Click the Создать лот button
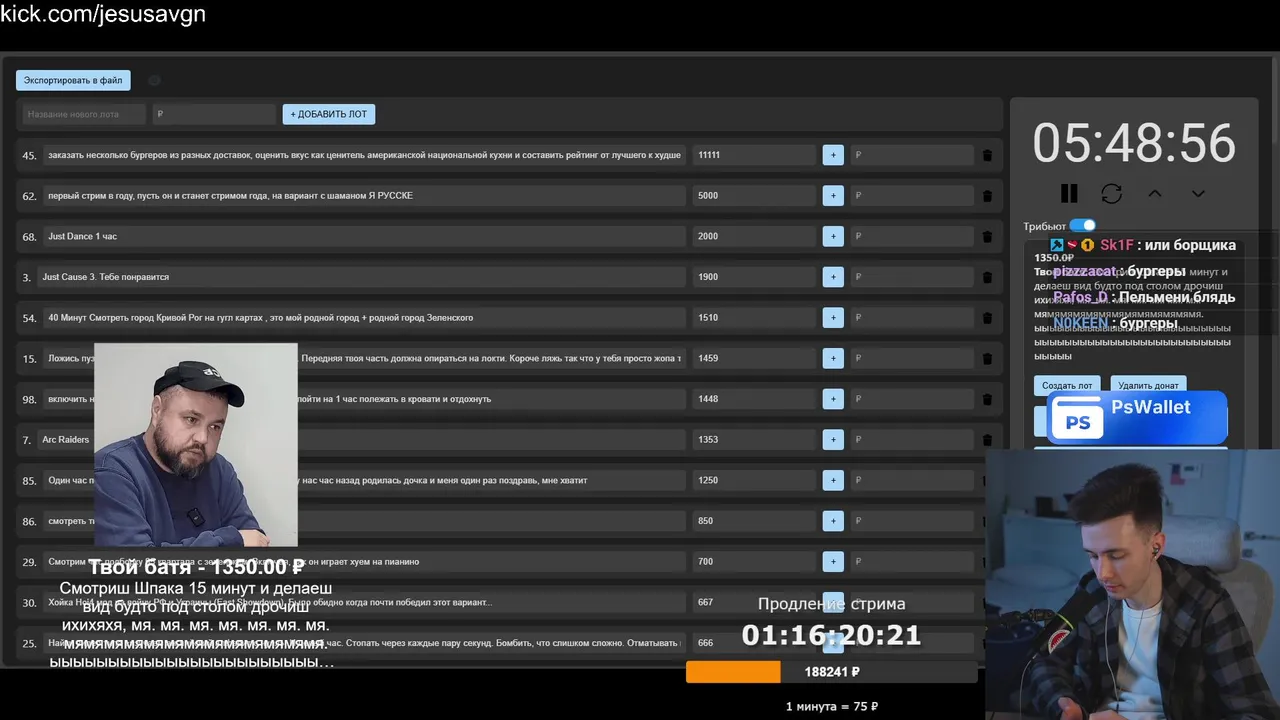 1067,385
